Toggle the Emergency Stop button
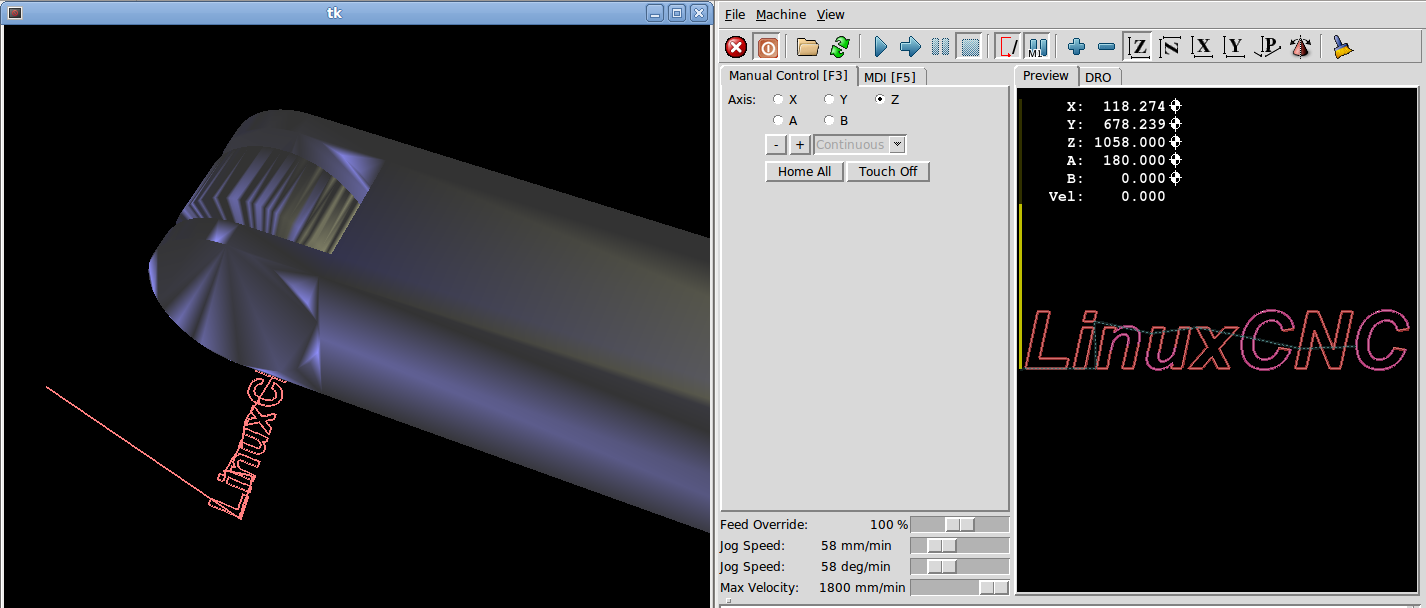Viewport: 1426px width, 608px height. 736,47
